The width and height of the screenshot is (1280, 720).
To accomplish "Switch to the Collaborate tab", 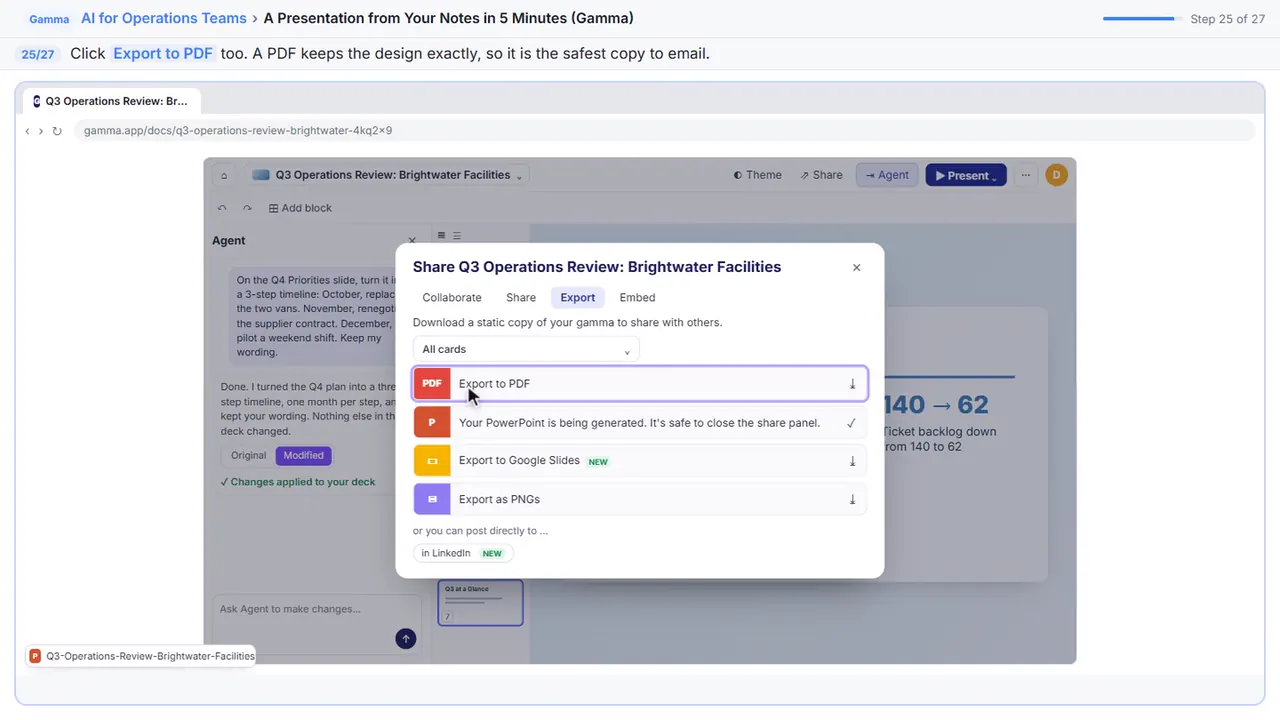I will tap(452, 297).
